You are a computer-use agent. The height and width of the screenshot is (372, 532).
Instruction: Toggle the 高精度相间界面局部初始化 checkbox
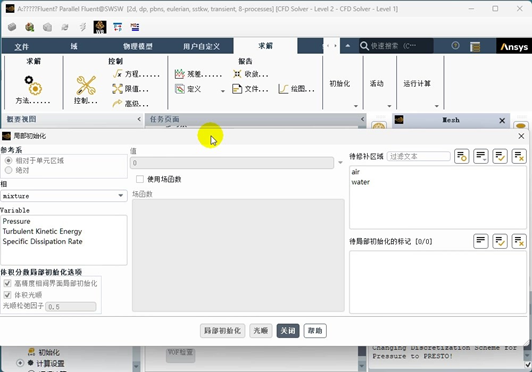click(7, 283)
